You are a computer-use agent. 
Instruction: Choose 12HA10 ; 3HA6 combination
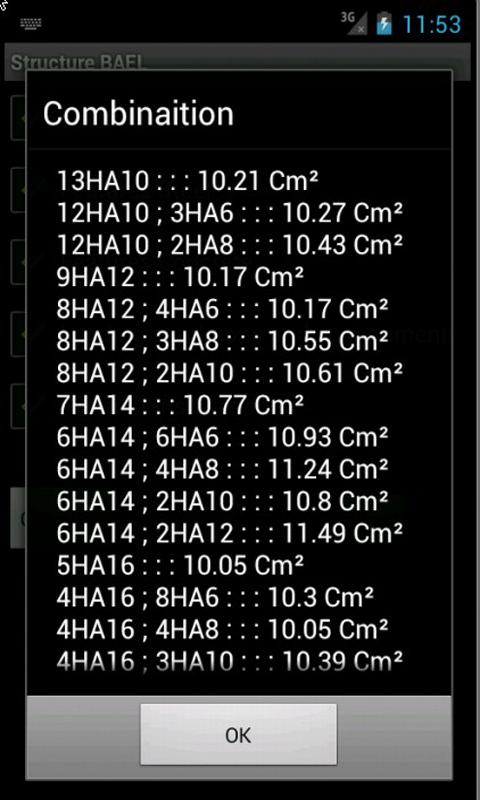tap(230, 213)
